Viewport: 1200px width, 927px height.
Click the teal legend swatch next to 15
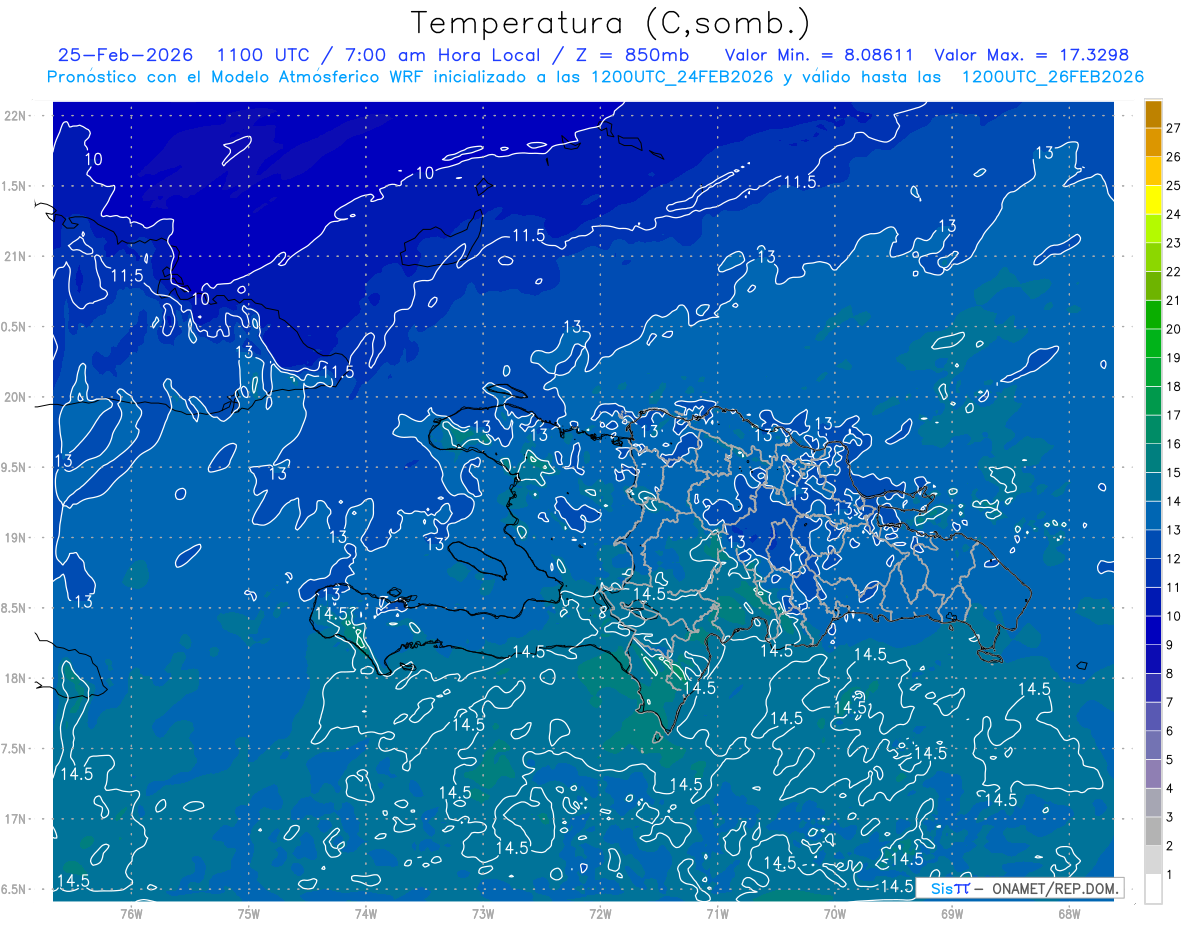coord(1153,459)
